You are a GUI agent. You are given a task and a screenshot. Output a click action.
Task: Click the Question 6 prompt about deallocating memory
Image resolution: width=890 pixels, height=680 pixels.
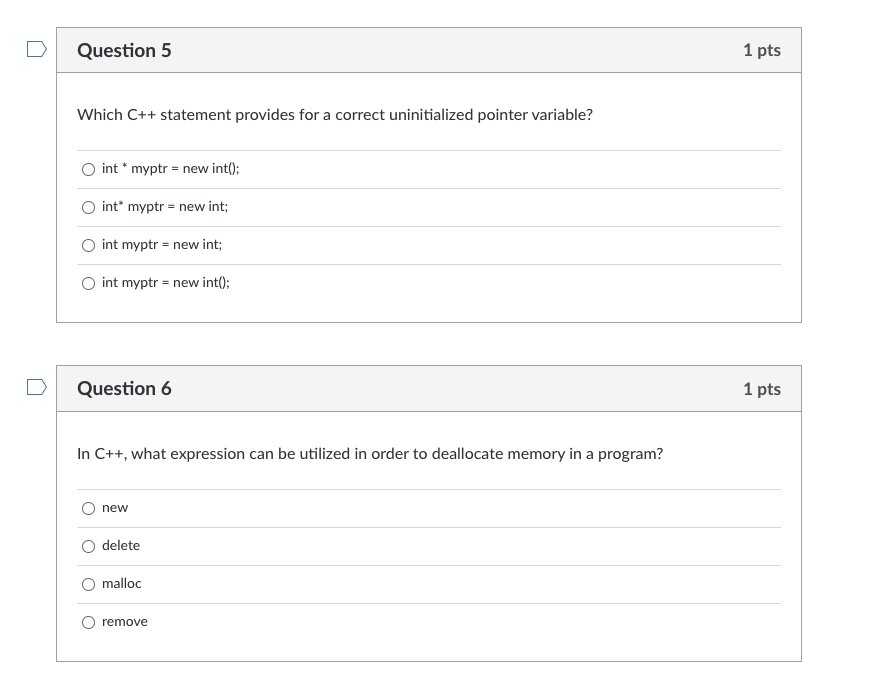click(x=368, y=453)
